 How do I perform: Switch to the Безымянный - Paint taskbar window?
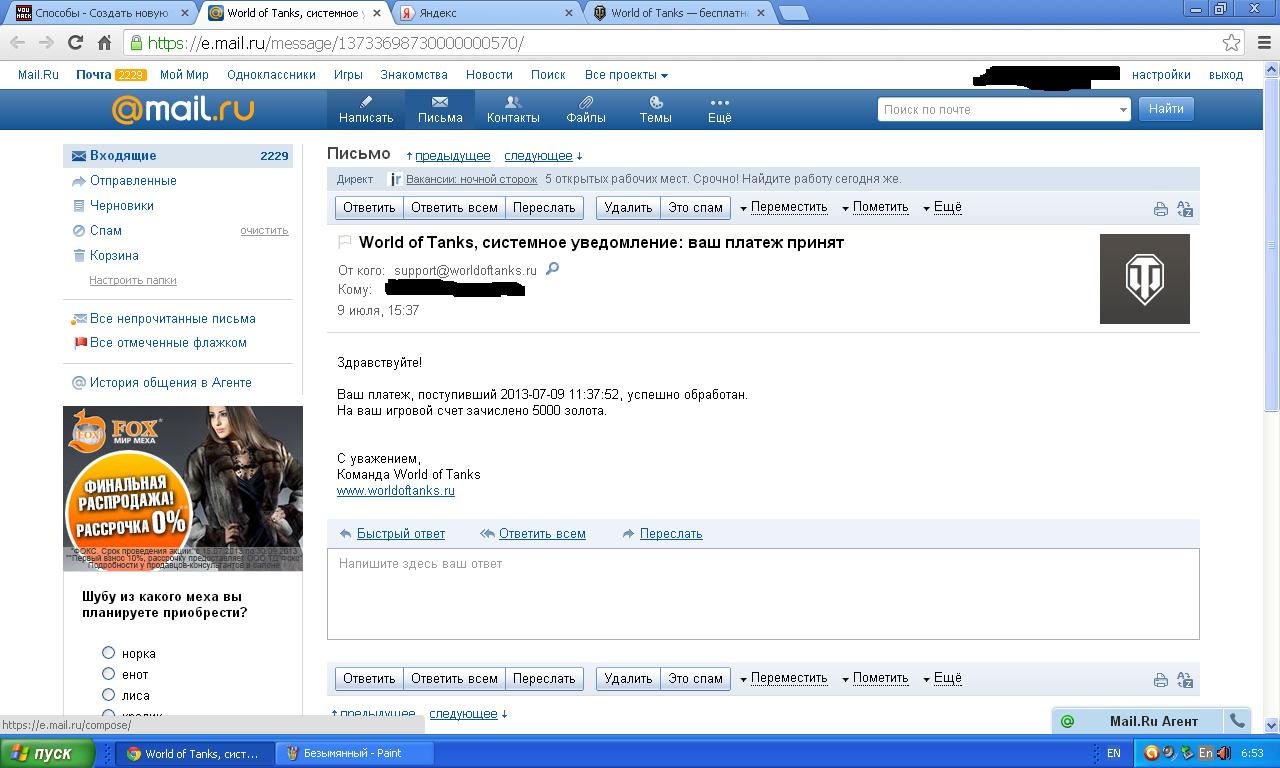click(355, 753)
